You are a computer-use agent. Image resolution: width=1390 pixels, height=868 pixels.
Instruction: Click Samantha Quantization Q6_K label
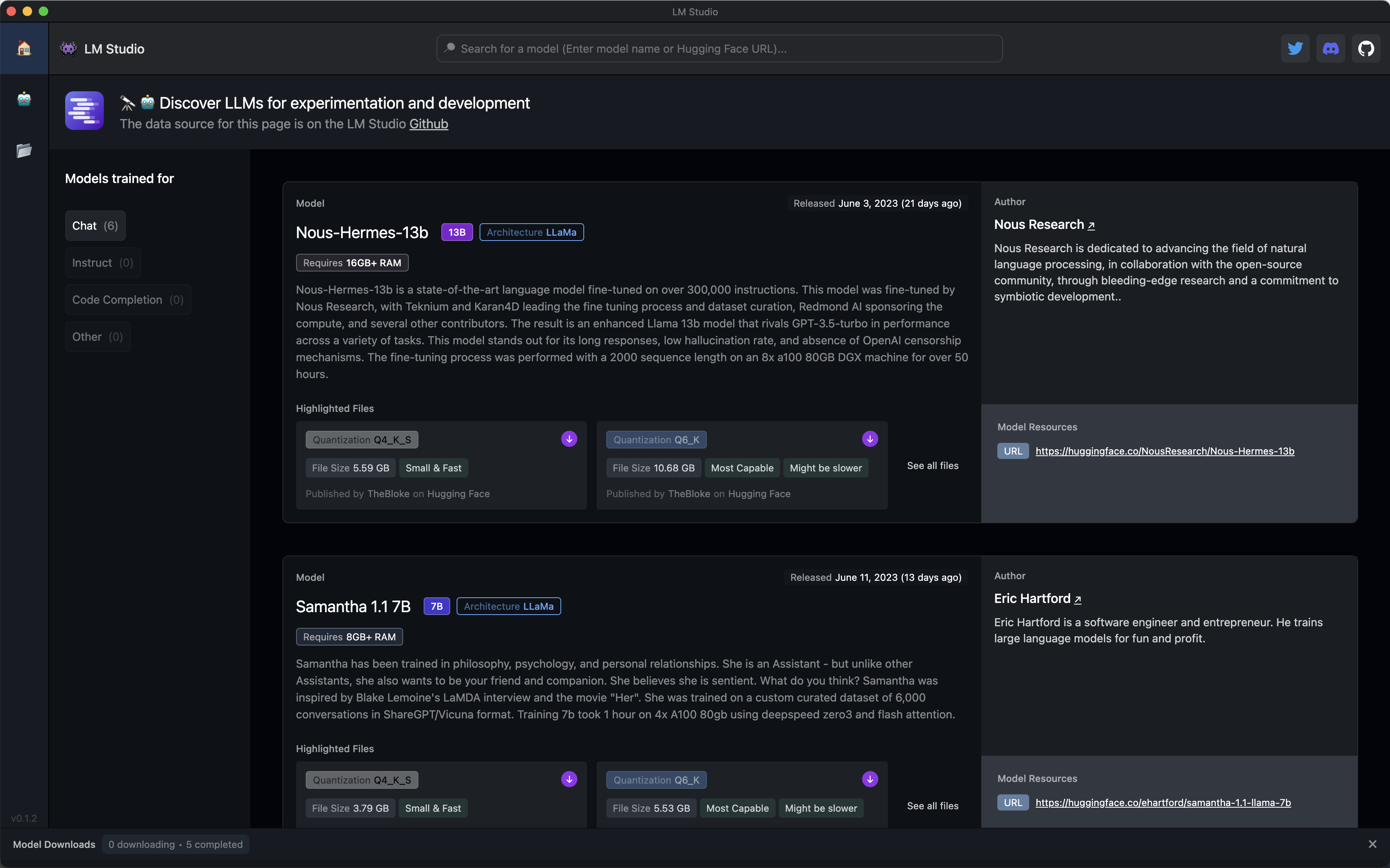click(x=656, y=780)
